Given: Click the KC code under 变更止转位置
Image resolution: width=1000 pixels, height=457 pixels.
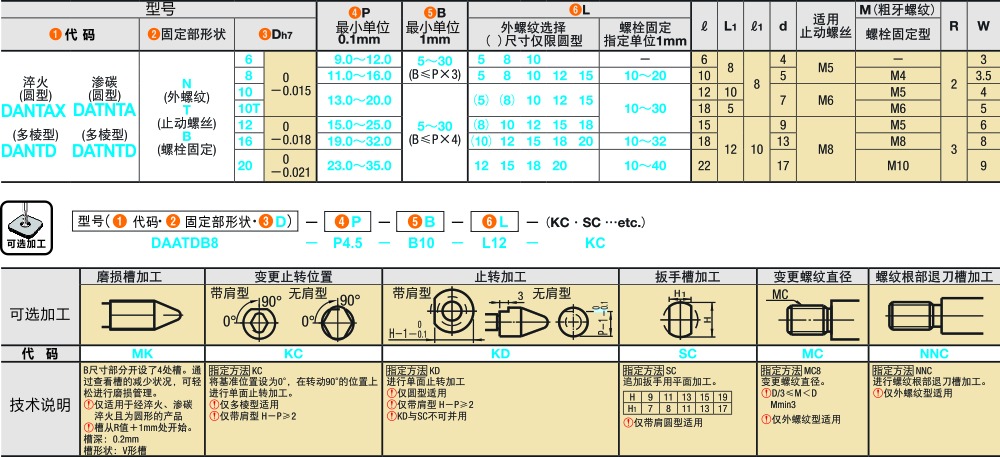Looking at the screenshot, I should tap(294, 353).
